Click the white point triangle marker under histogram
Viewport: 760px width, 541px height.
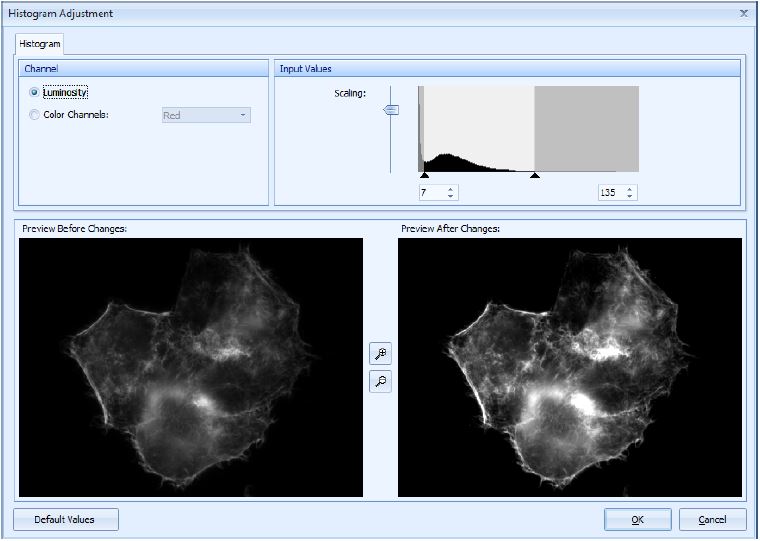coord(535,176)
